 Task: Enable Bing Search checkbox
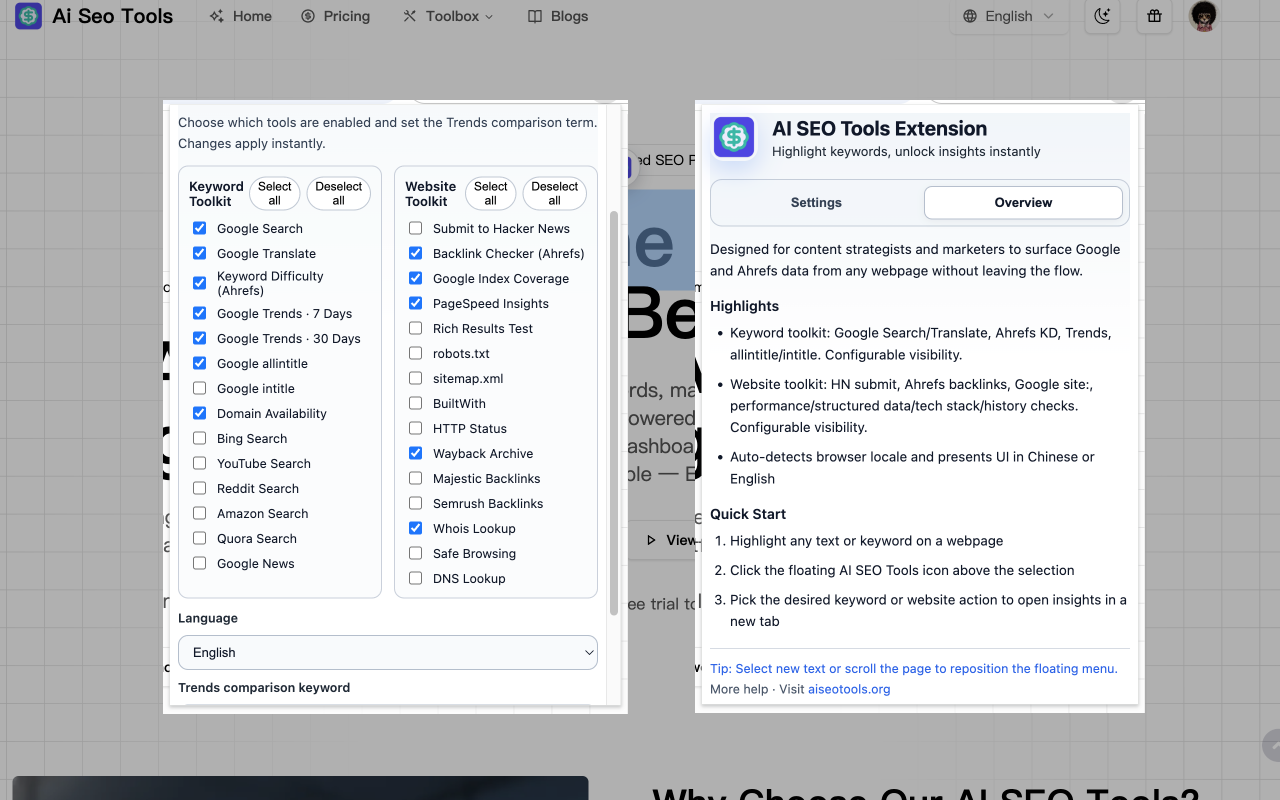click(x=200, y=438)
